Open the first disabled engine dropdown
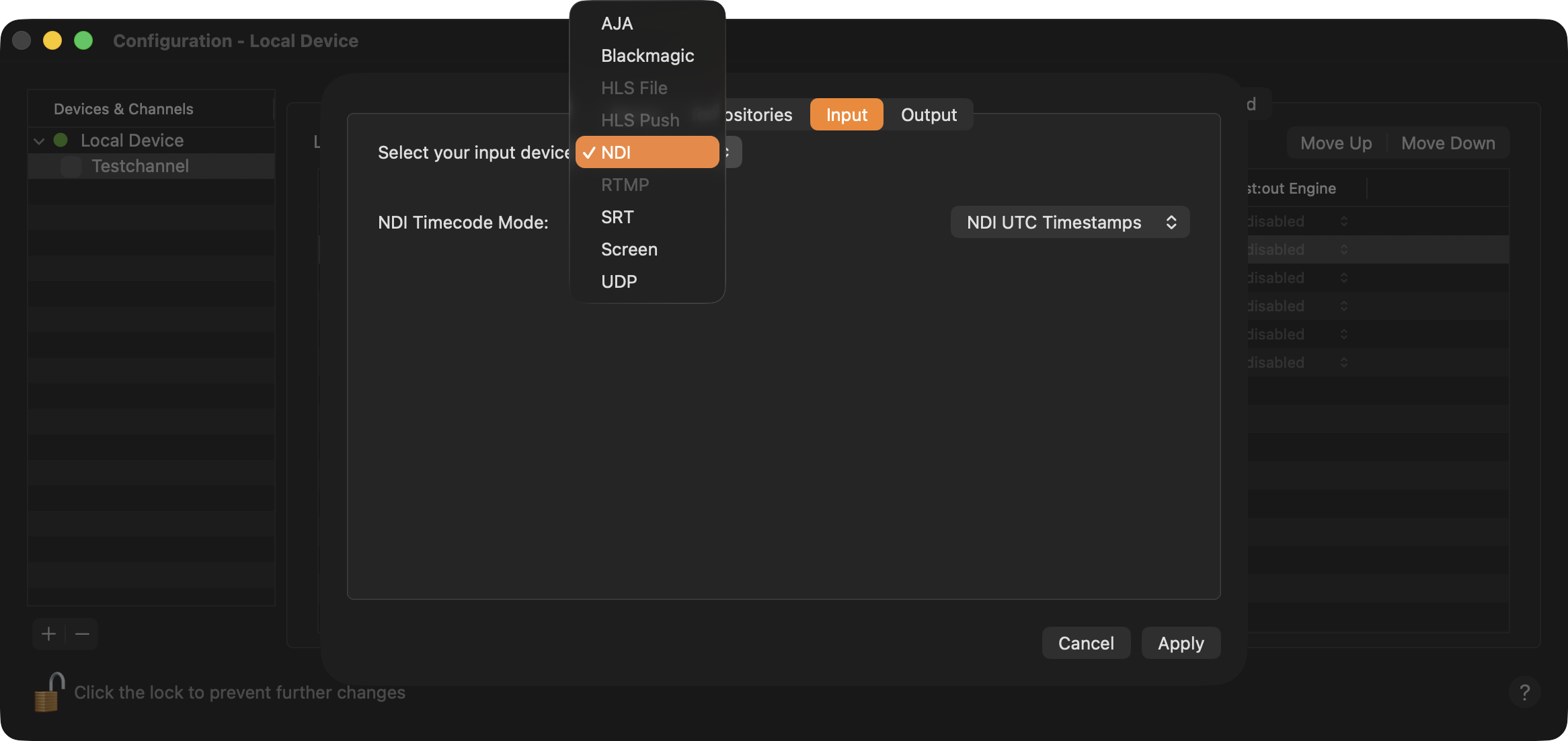 tap(1298, 221)
